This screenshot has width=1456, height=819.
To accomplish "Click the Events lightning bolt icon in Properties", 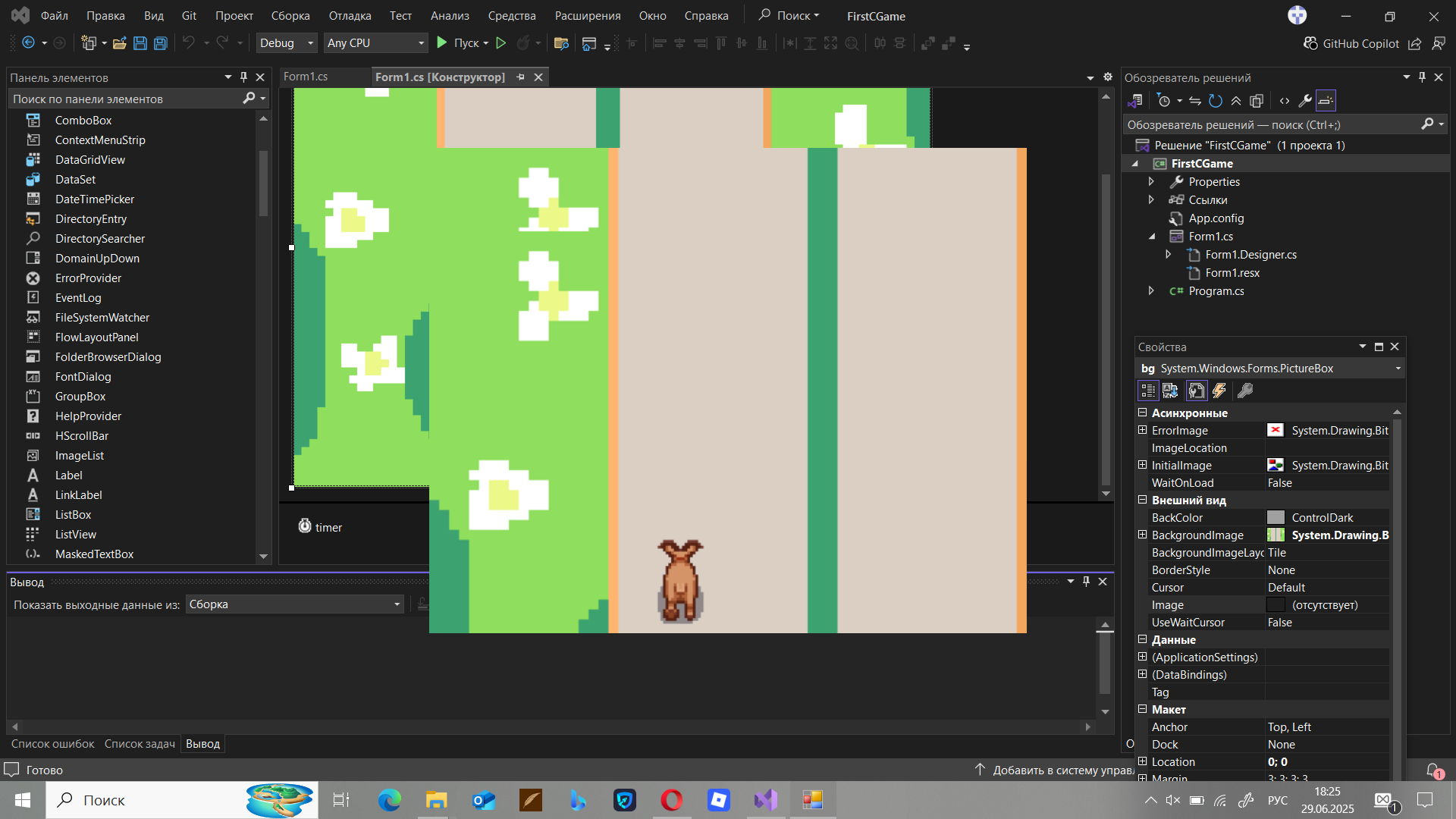I will [1219, 391].
